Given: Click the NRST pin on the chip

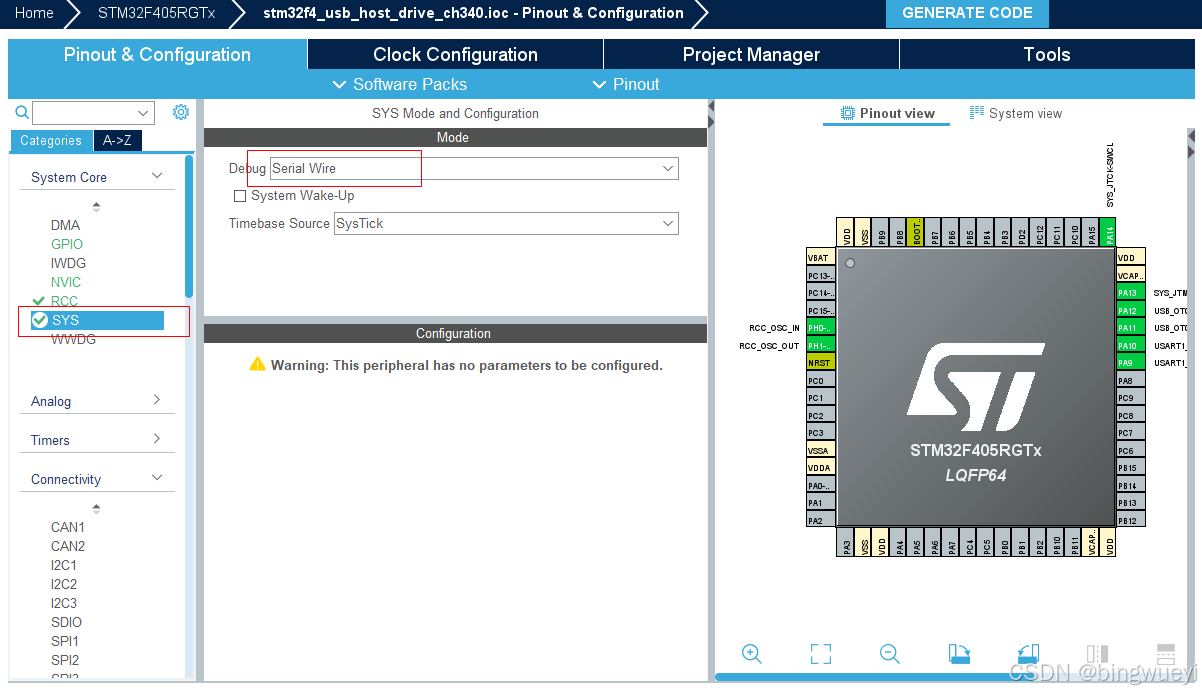Looking at the screenshot, I should pyautogui.click(x=820, y=363).
